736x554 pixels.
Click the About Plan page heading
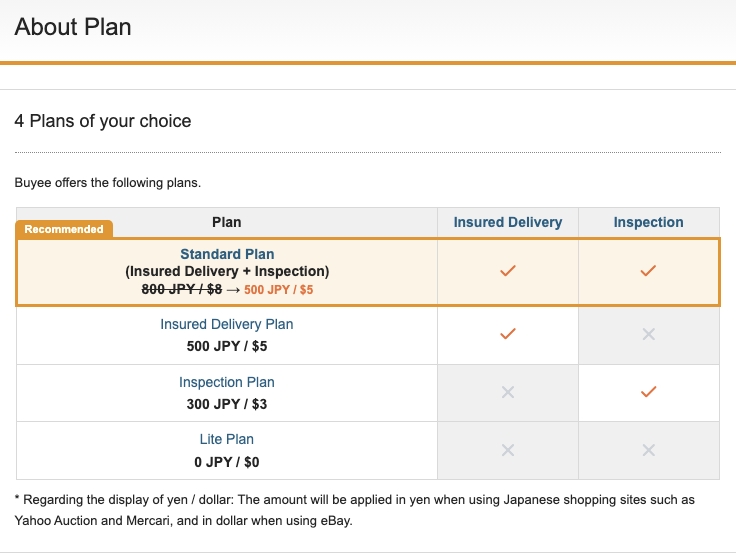tap(73, 27)
